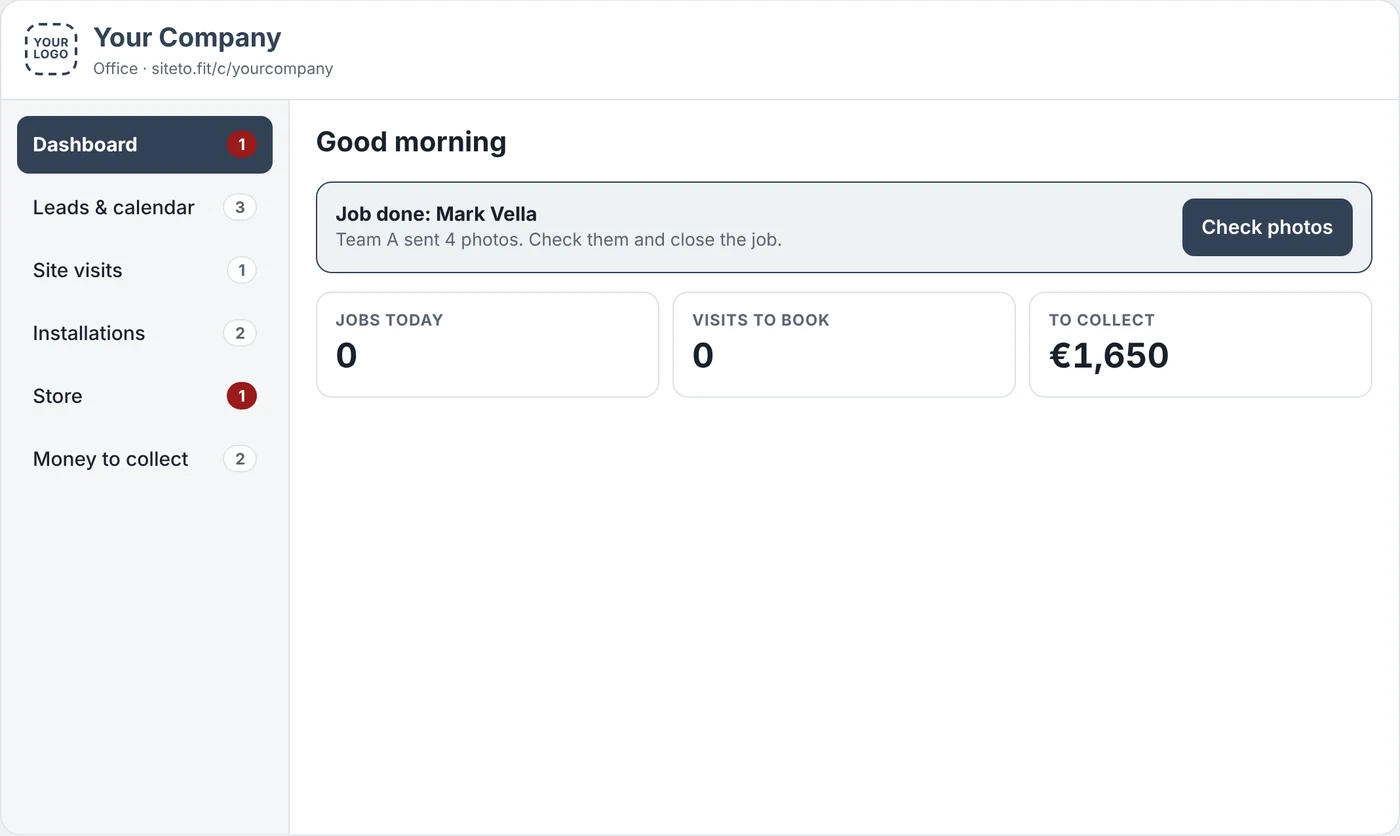Select Installations in the sidebar
The height and width of the screenshot is (836, 1400).
click(145, 334)
